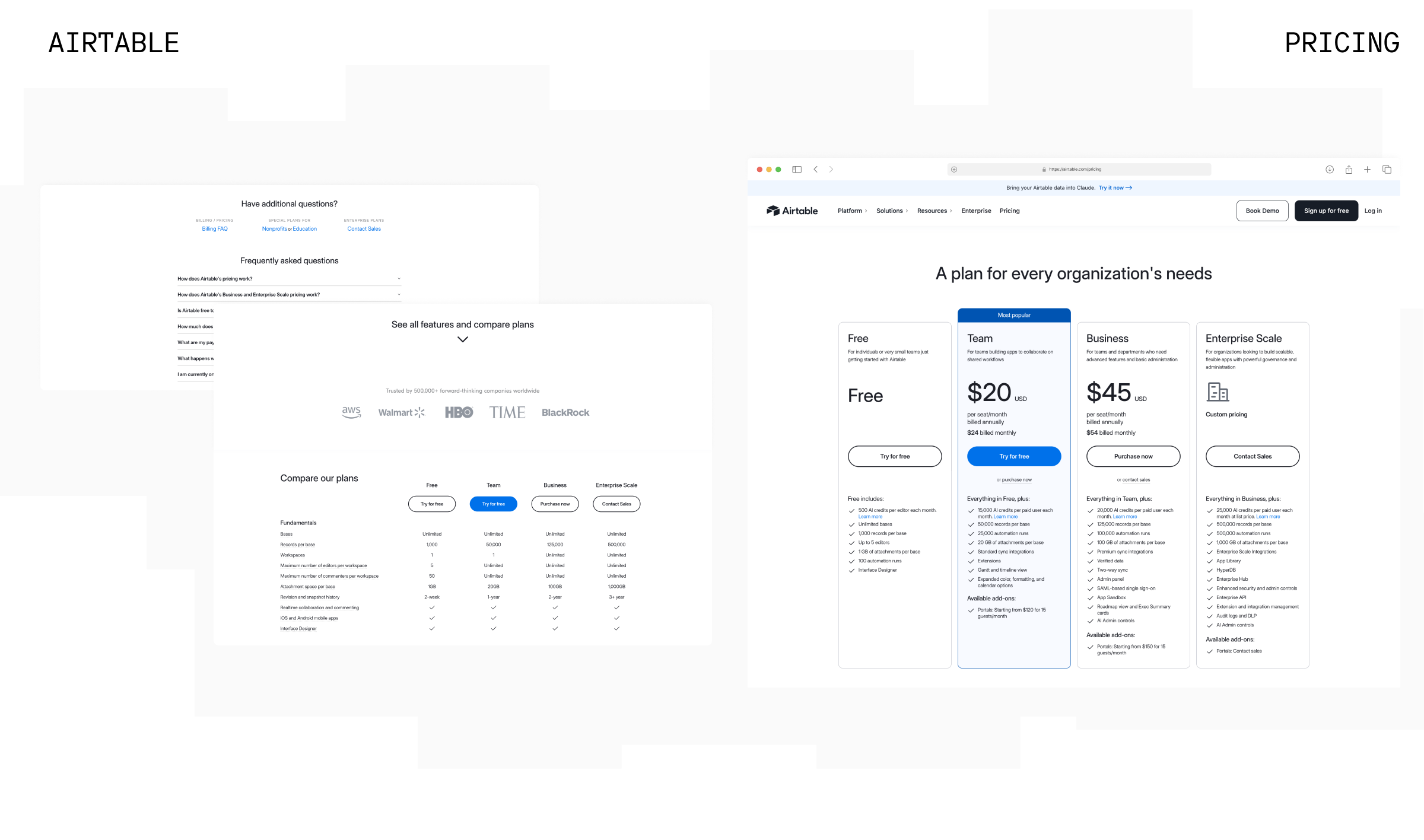Open the Resources navigation dropdown
Viewport: 1424px width, 840px height.
pos(935,211)
